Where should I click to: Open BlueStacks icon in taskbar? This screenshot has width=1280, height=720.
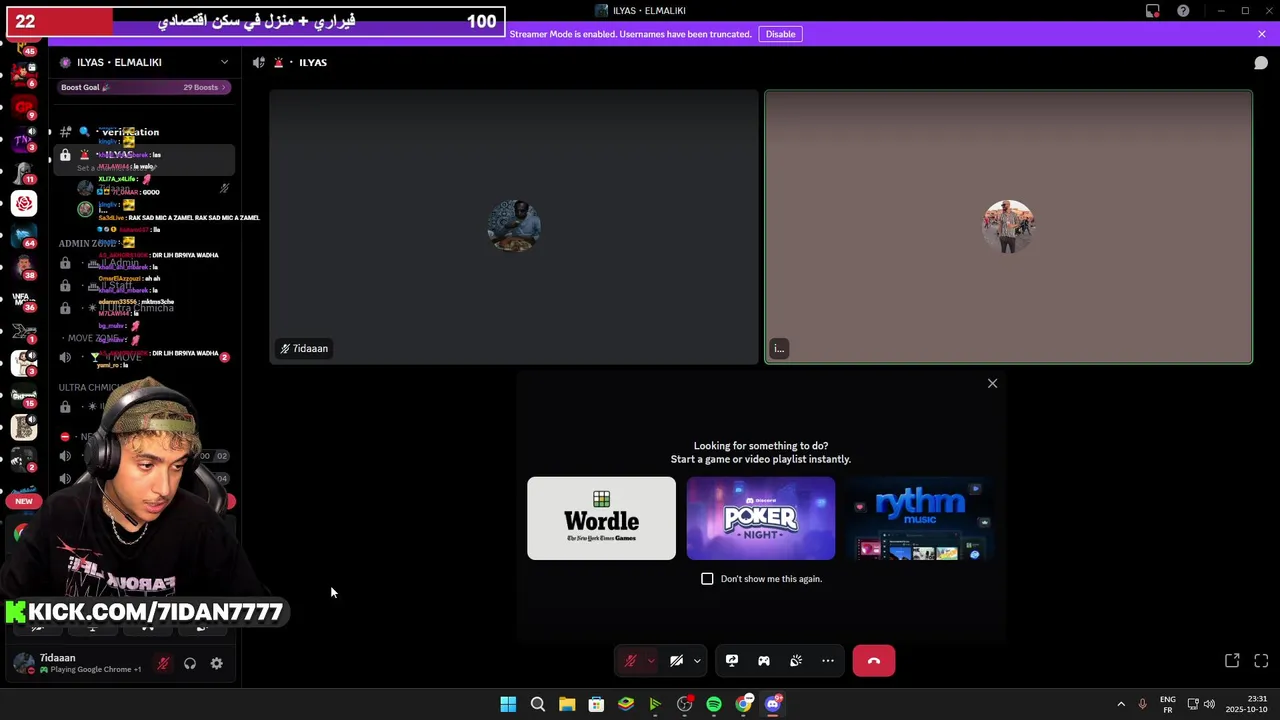coord(626,704)
